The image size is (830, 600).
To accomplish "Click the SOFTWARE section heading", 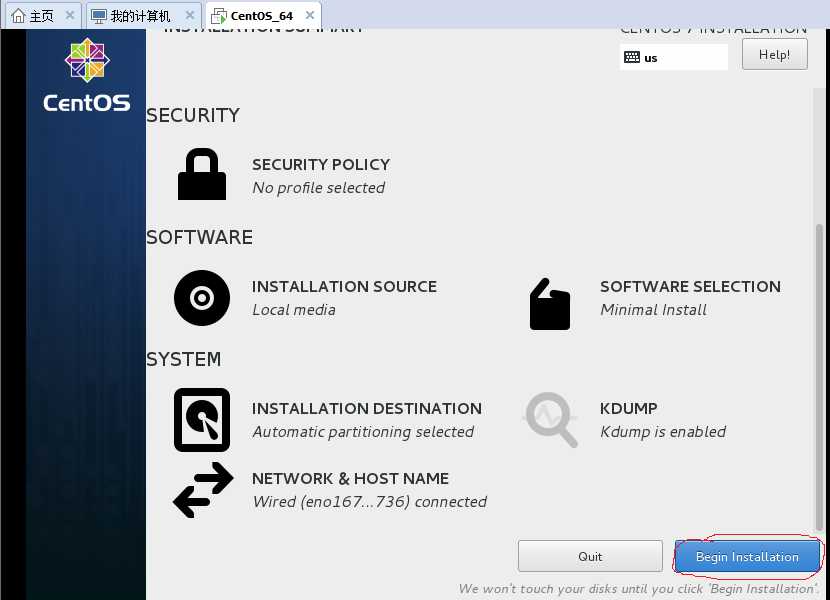I will pyautogui.click(x=200, y=237).
